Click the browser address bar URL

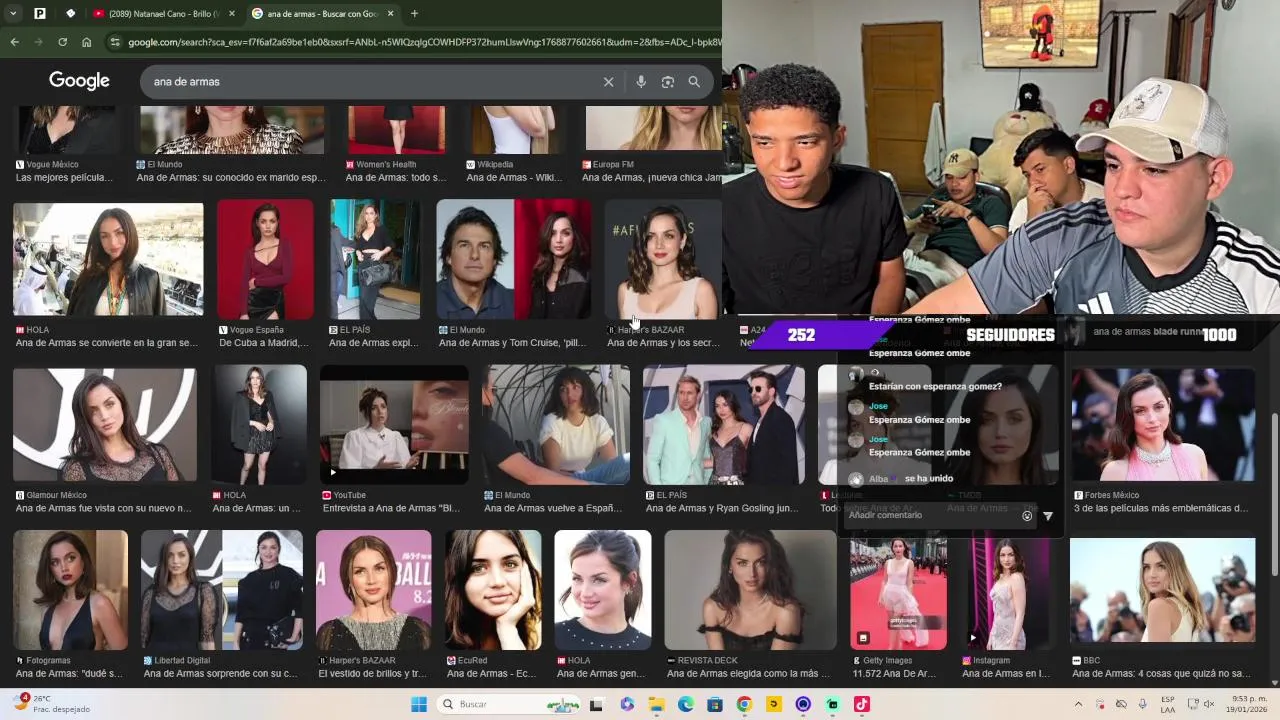pos(424,42)
